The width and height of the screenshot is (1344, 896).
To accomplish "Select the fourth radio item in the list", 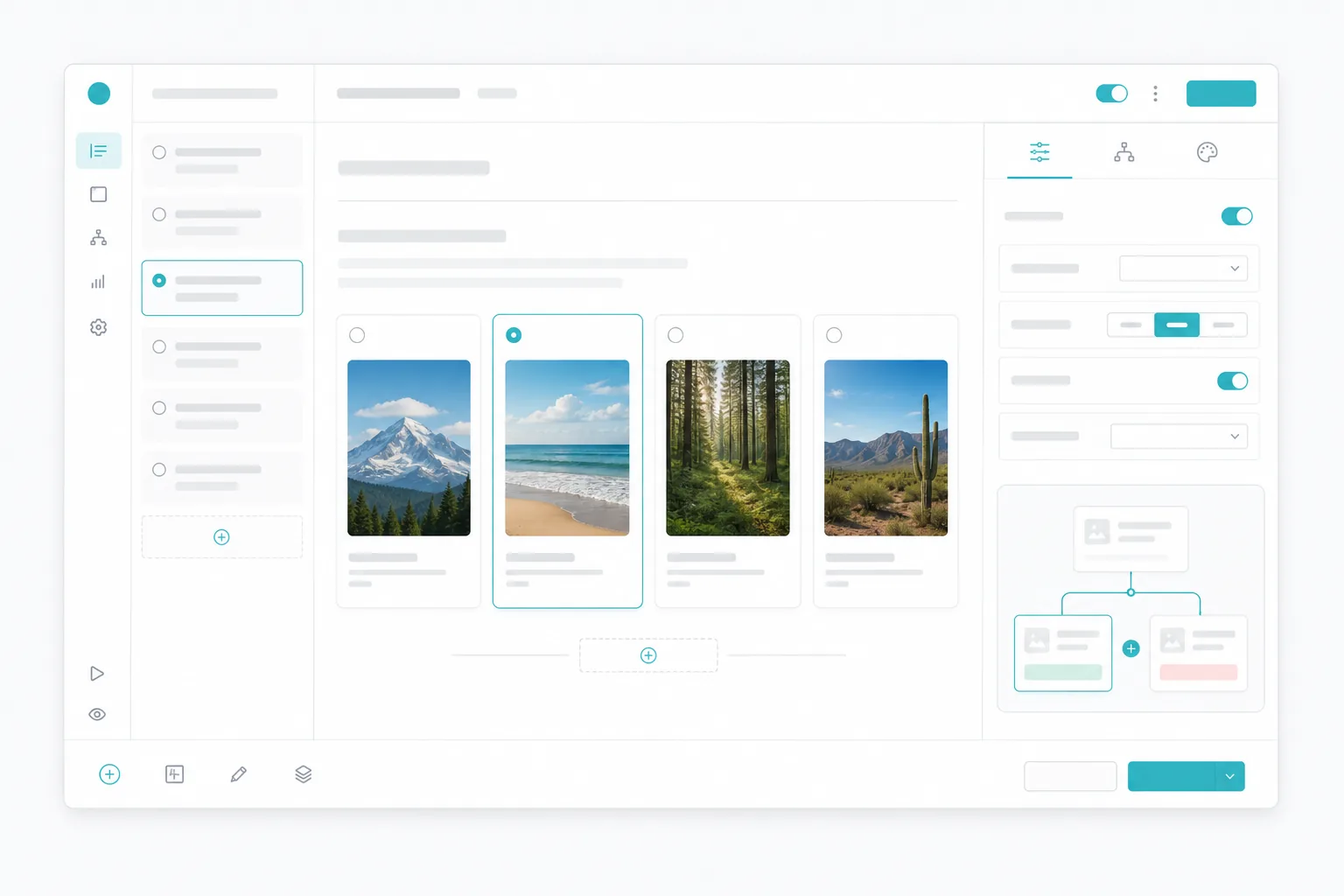I will click(x=159, y=346).
